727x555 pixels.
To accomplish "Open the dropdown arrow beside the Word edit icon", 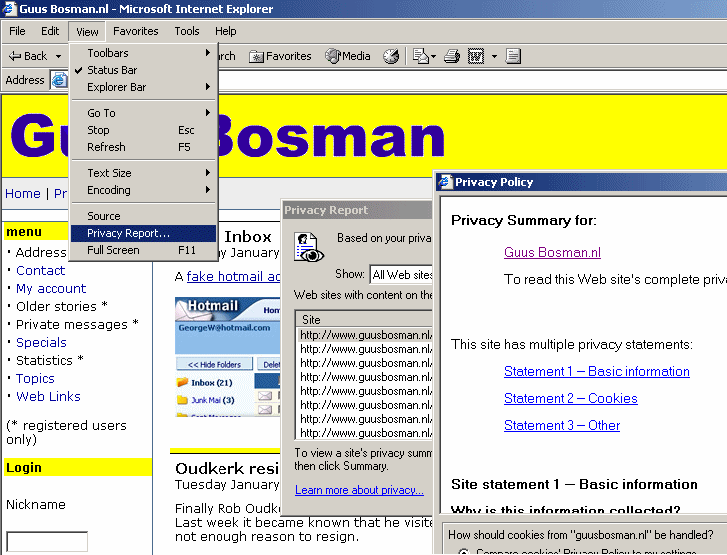I will coord(494,57).
